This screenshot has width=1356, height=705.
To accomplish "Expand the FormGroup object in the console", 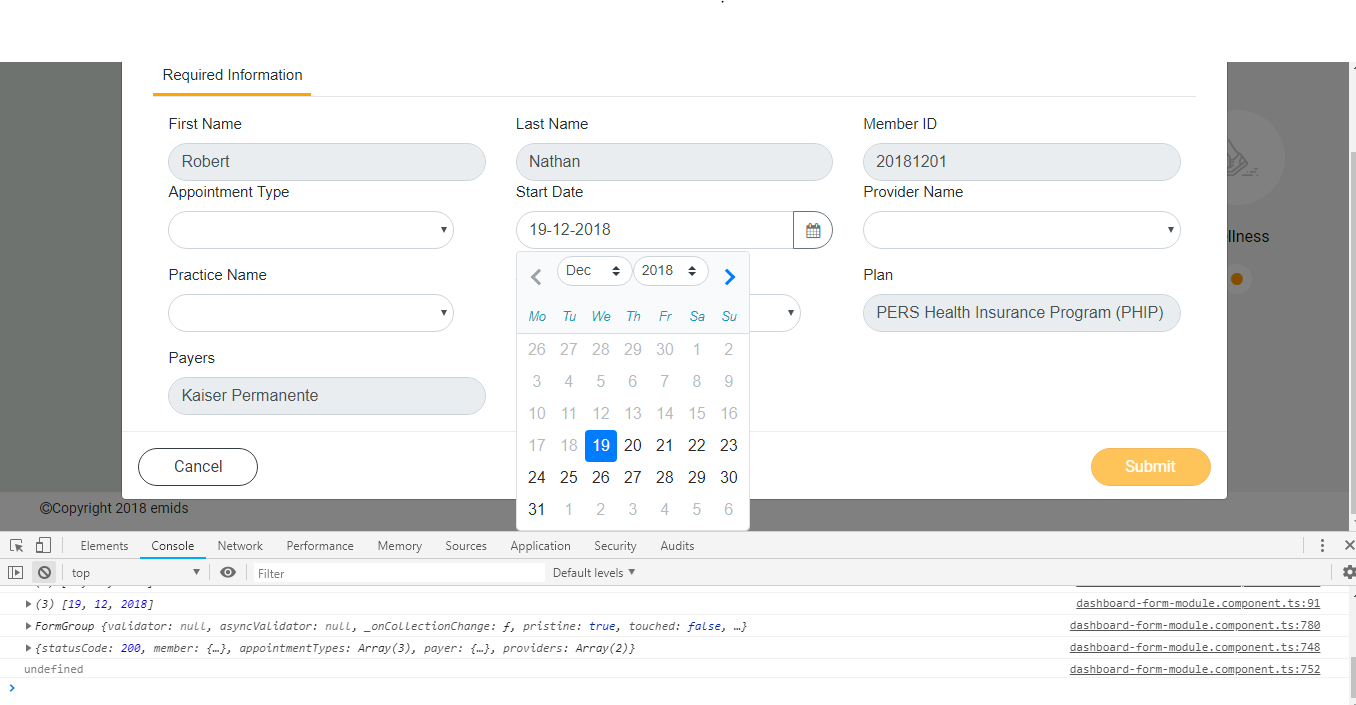I will (x=28, y=624).
